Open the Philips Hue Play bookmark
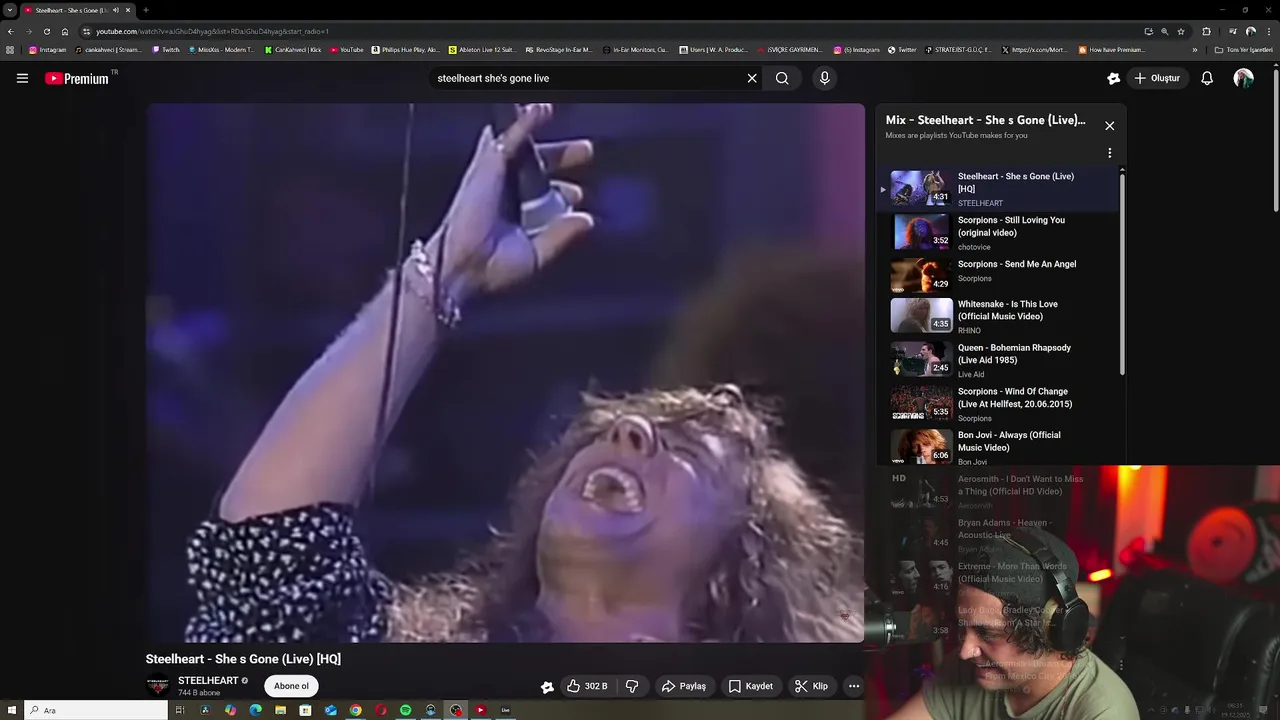 [406, 49]
